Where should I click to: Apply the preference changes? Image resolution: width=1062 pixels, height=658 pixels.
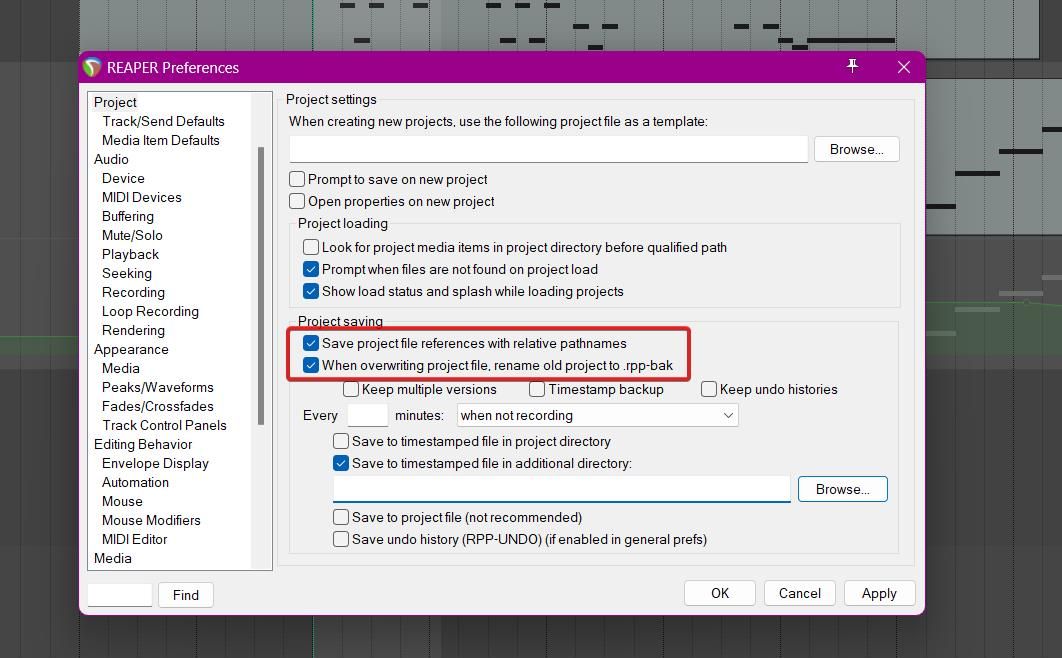[879, 592]
